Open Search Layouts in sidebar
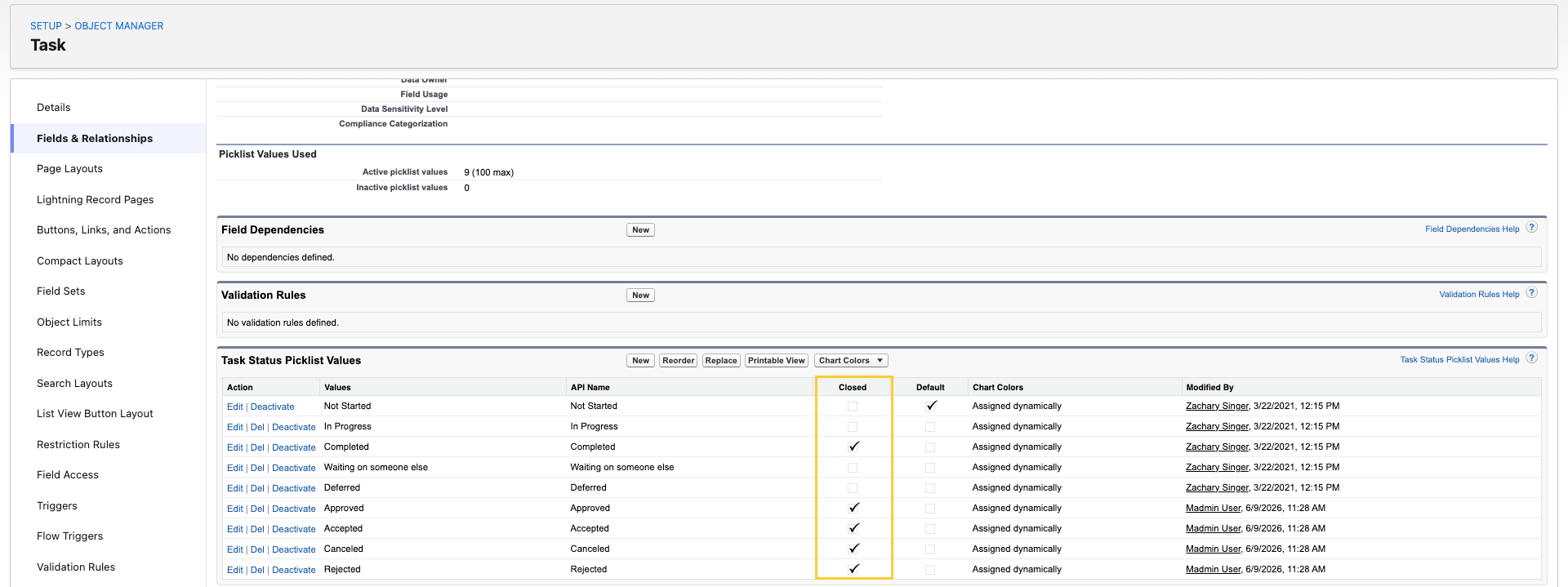Viewport: 1568px width, 587px height. click(x=74, y=384)
